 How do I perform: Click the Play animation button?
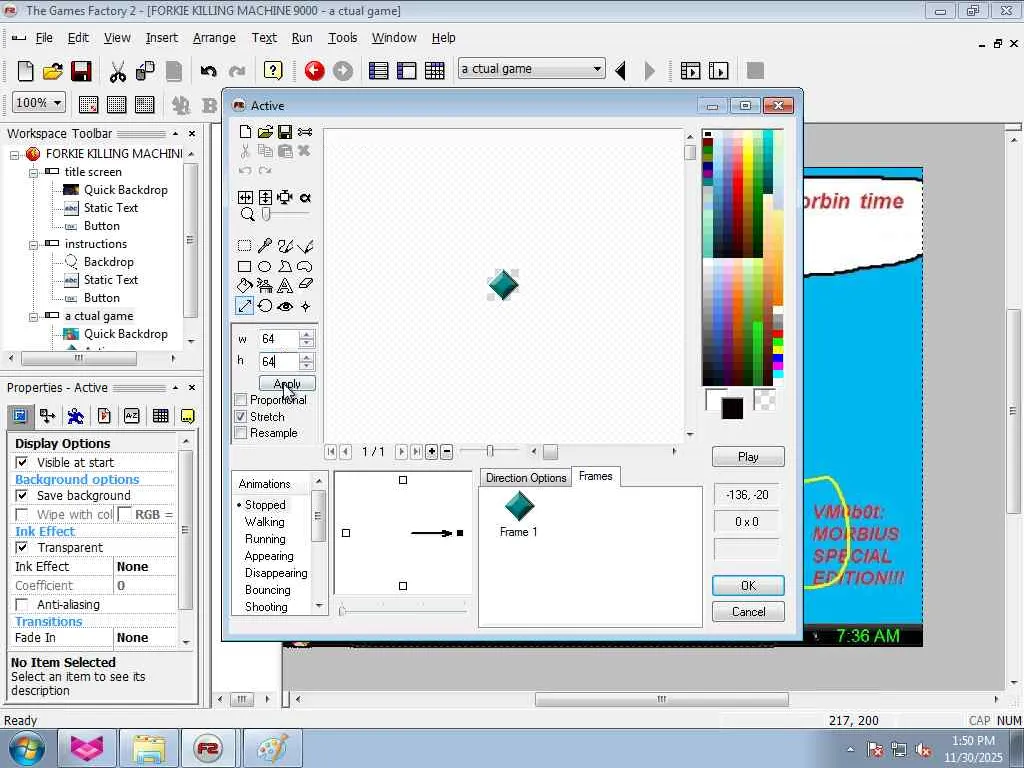(x=748, y=456)
